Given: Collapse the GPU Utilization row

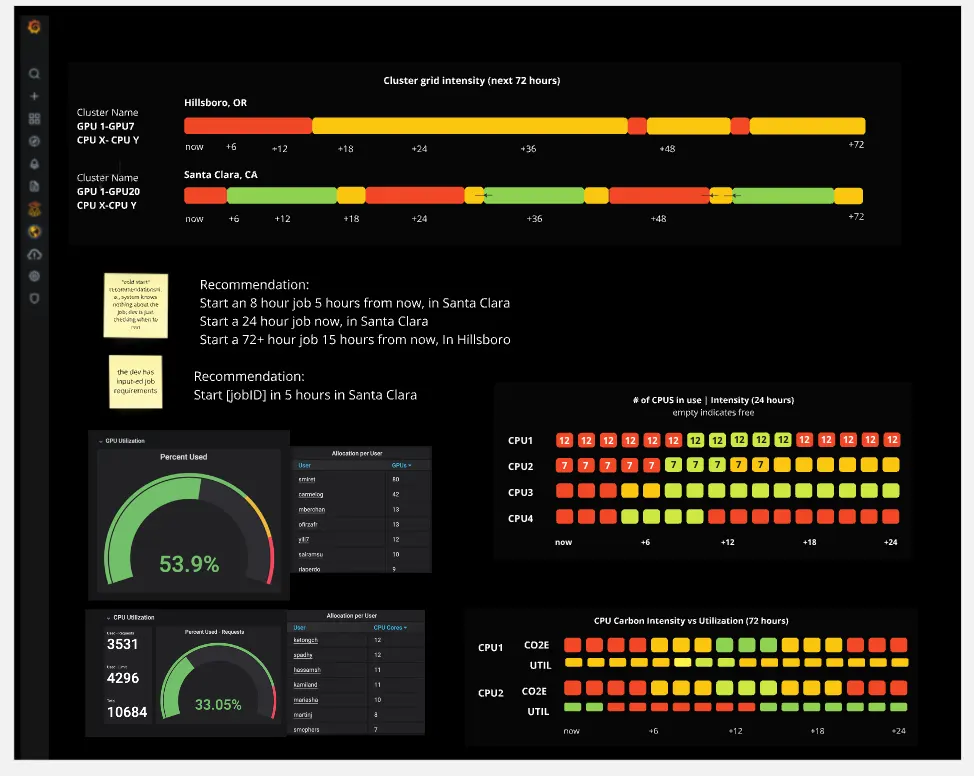Looking at the screenshot, I should [122, 440].
